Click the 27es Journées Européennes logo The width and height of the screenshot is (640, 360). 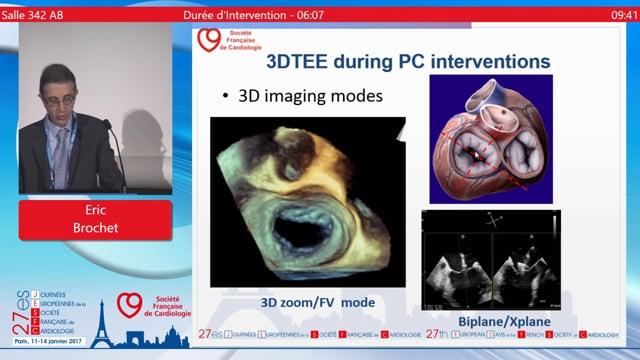click(49, 317)
